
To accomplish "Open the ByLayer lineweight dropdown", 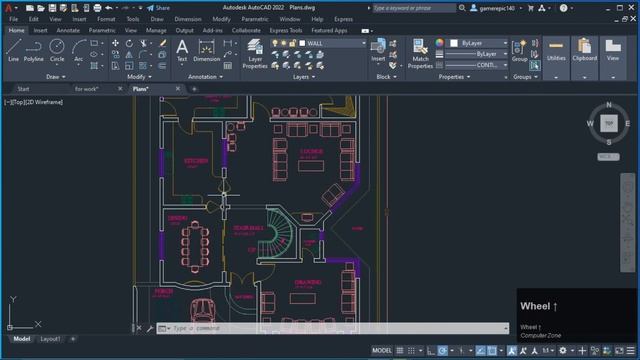I will pos(505,54).
